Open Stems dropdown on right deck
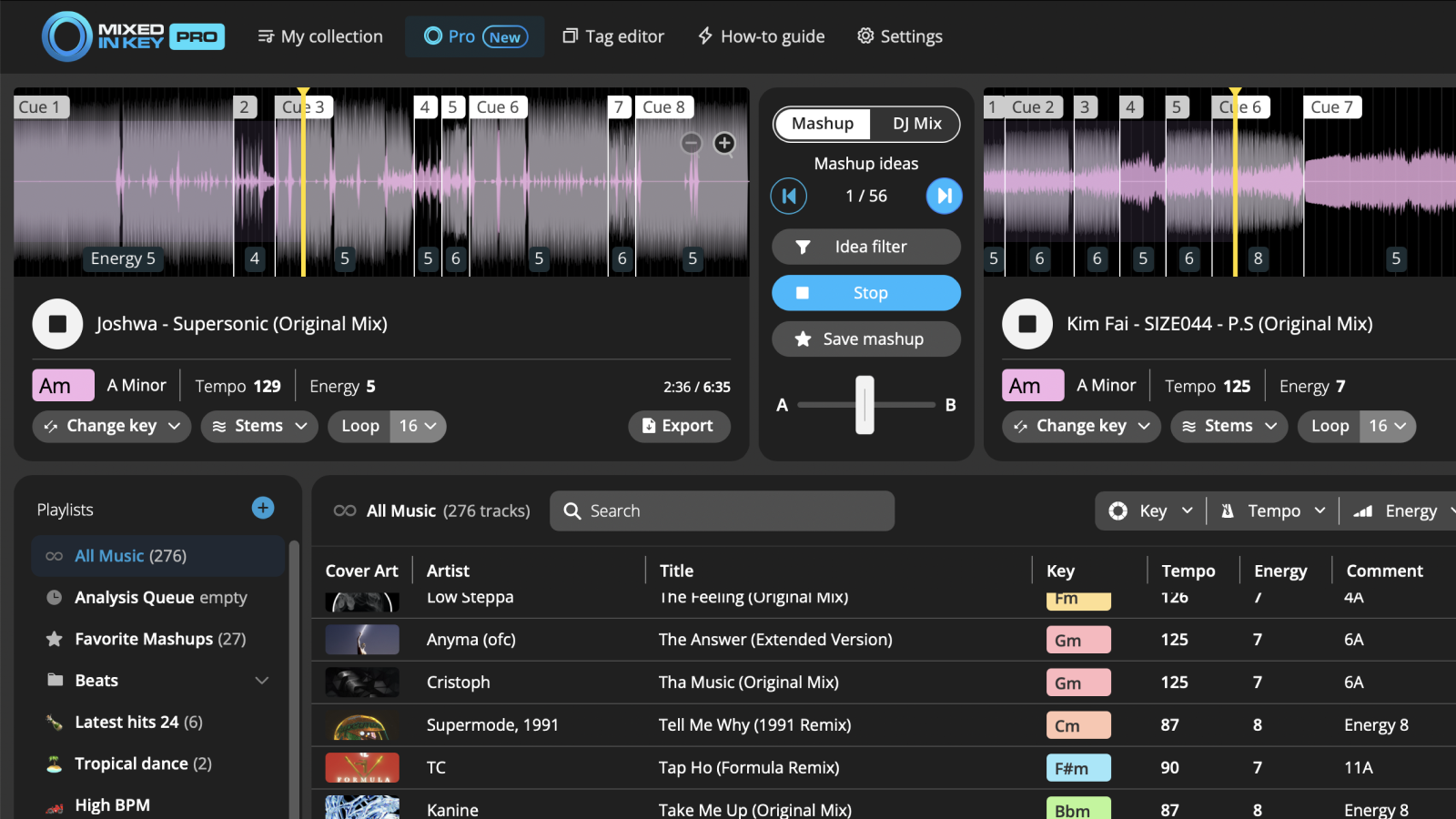 click(x=1229, y=426)
